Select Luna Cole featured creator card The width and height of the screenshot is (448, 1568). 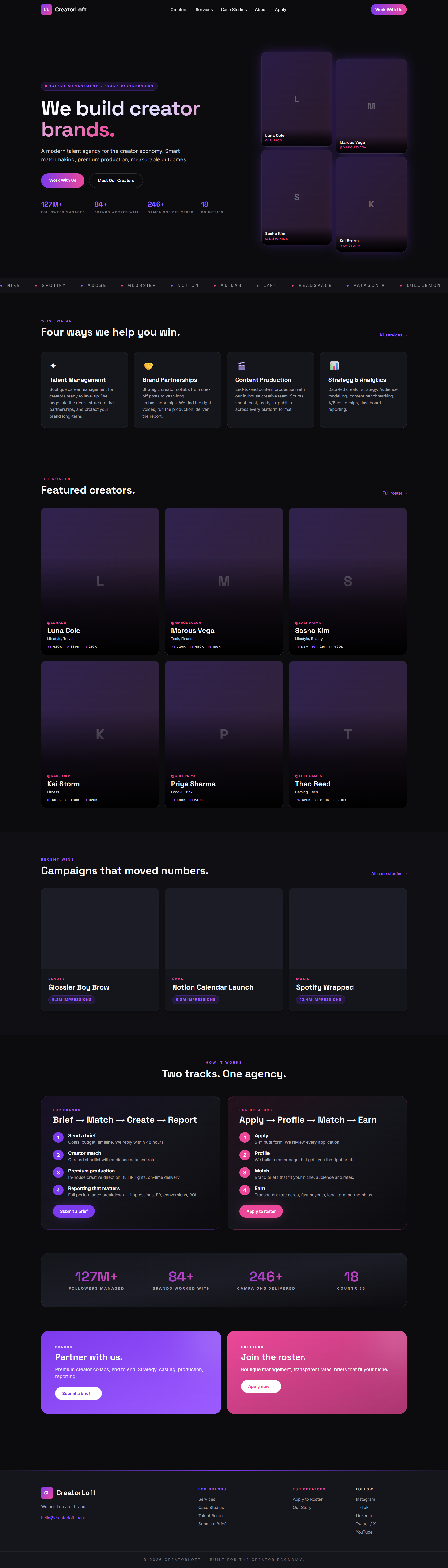(x=100, y=581)
